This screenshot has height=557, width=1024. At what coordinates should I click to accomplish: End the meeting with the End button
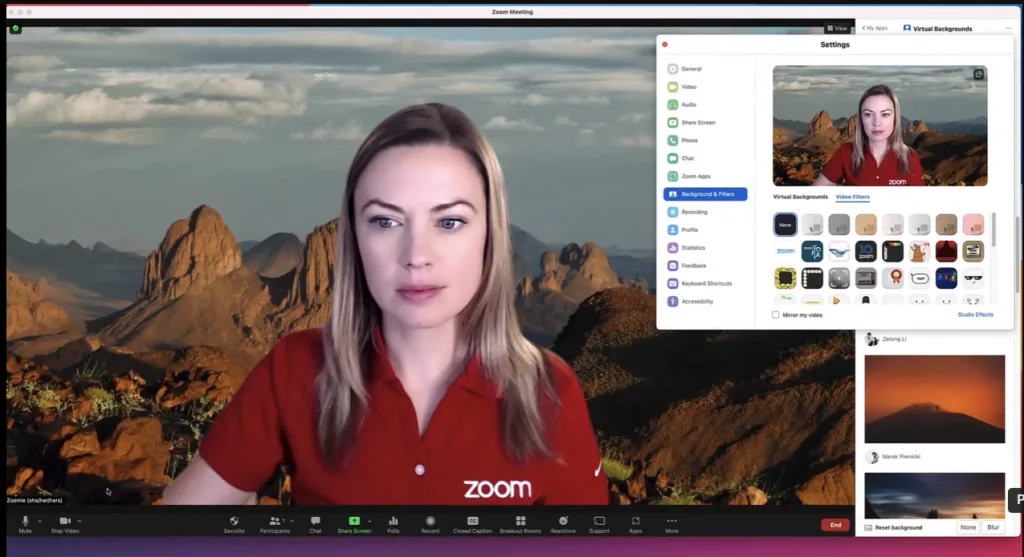point(835,525)
